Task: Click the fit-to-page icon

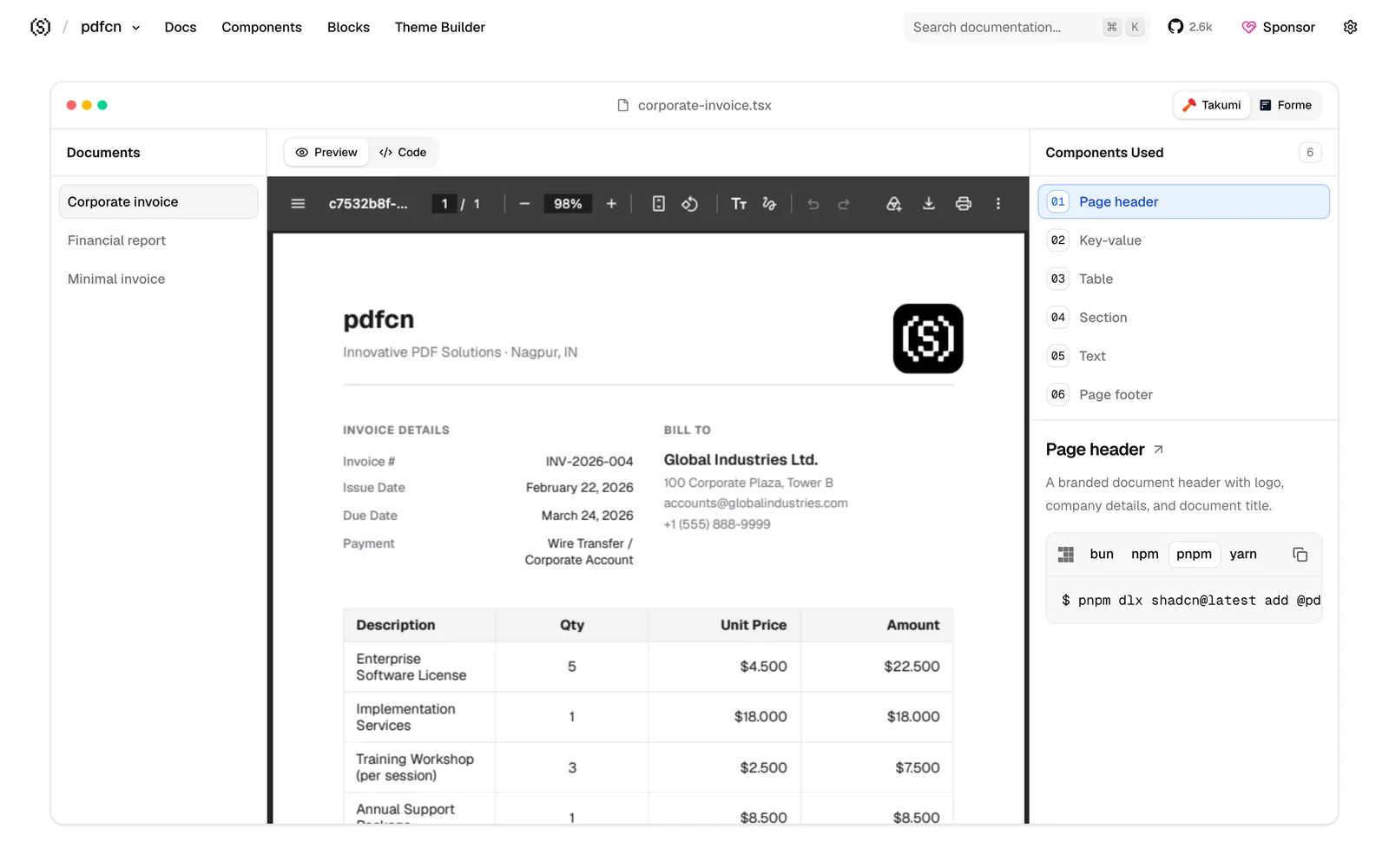Action: click(x=659, y=204)
